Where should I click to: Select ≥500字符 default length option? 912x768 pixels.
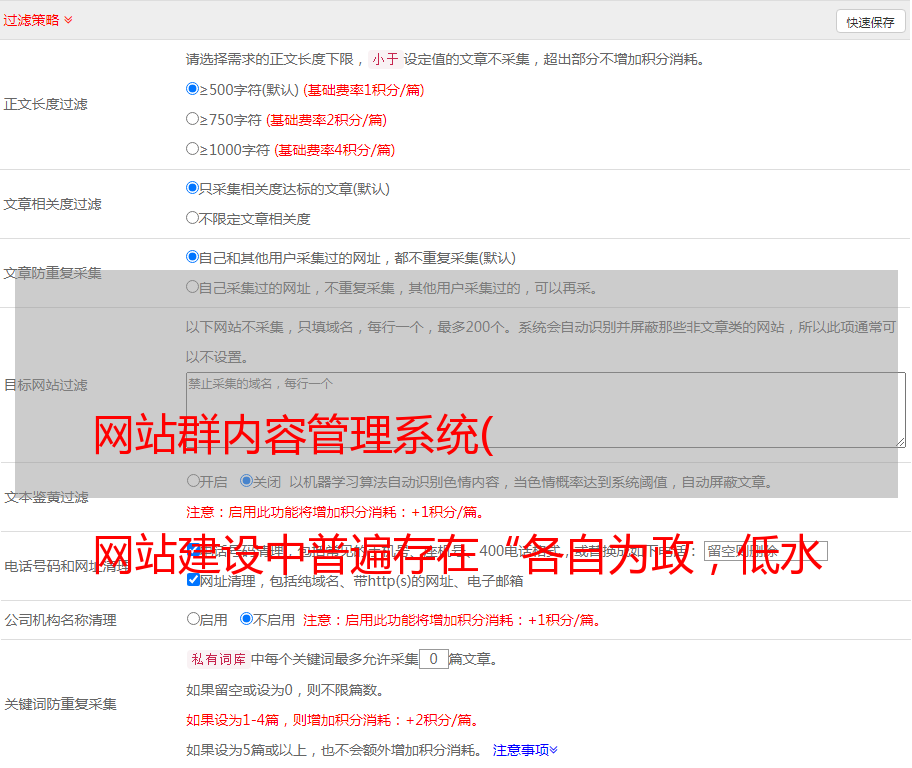(x=192, y=88)
